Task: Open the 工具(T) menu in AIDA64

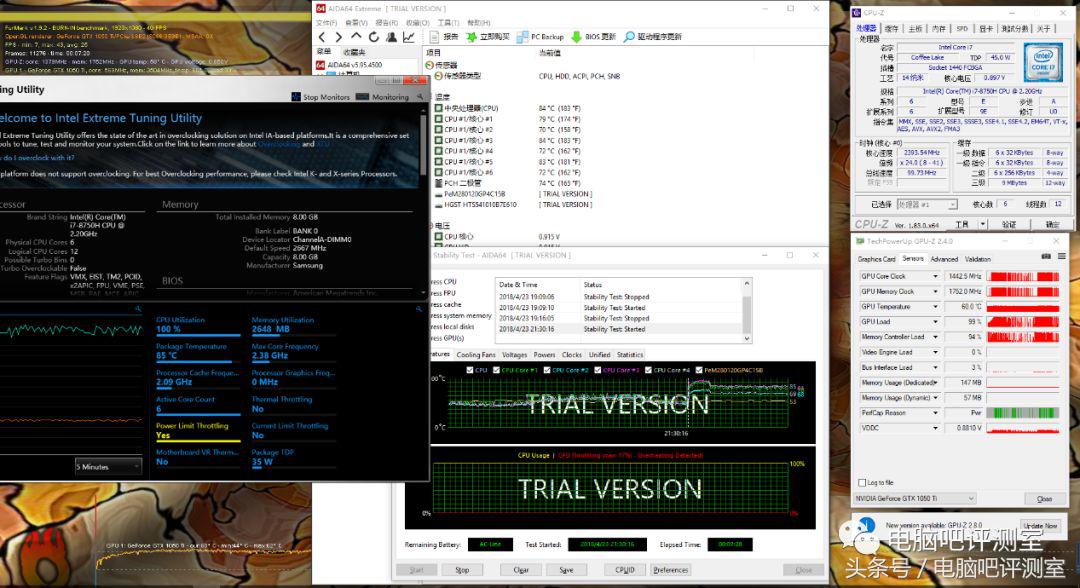Action: 448,23
